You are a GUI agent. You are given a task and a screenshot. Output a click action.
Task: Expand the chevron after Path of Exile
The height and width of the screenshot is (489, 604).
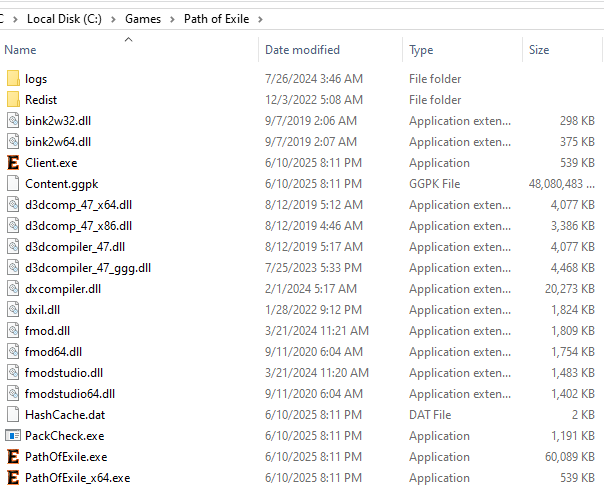(260, 19)
